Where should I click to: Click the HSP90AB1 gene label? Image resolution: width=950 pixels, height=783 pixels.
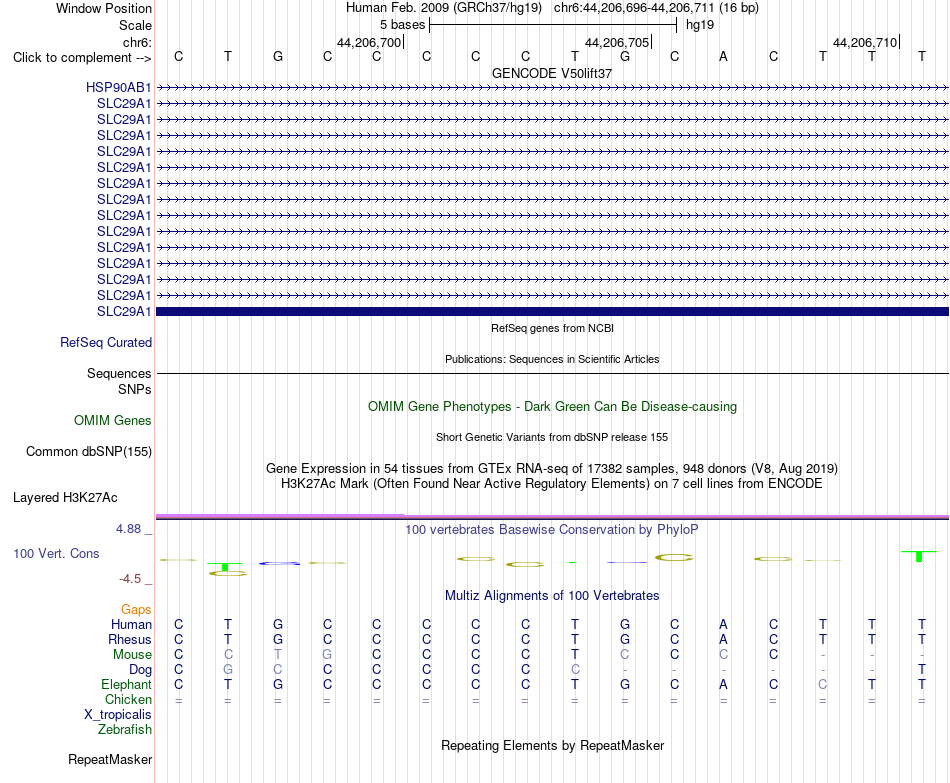[x=118, y=87]
